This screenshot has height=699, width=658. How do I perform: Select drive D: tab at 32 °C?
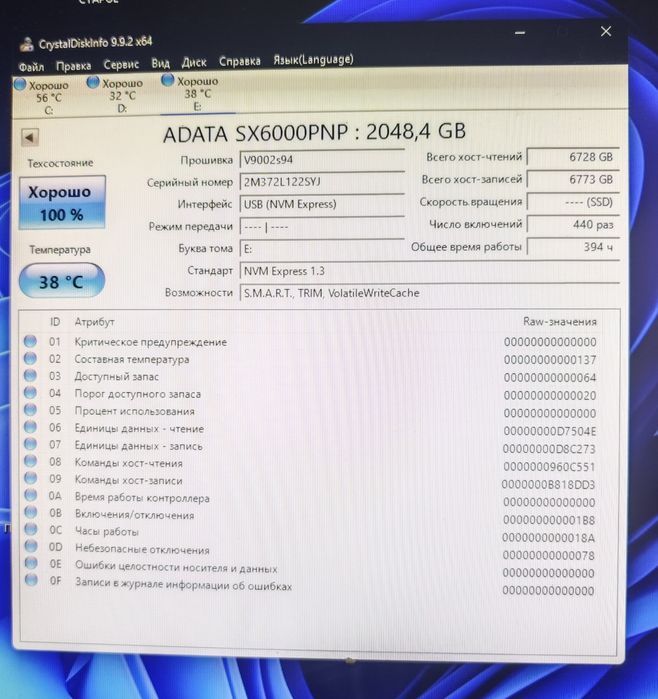117,95
